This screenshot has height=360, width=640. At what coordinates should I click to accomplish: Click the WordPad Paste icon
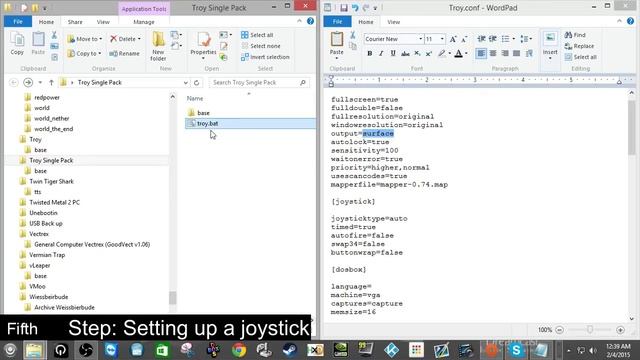(x=337, y=40)
